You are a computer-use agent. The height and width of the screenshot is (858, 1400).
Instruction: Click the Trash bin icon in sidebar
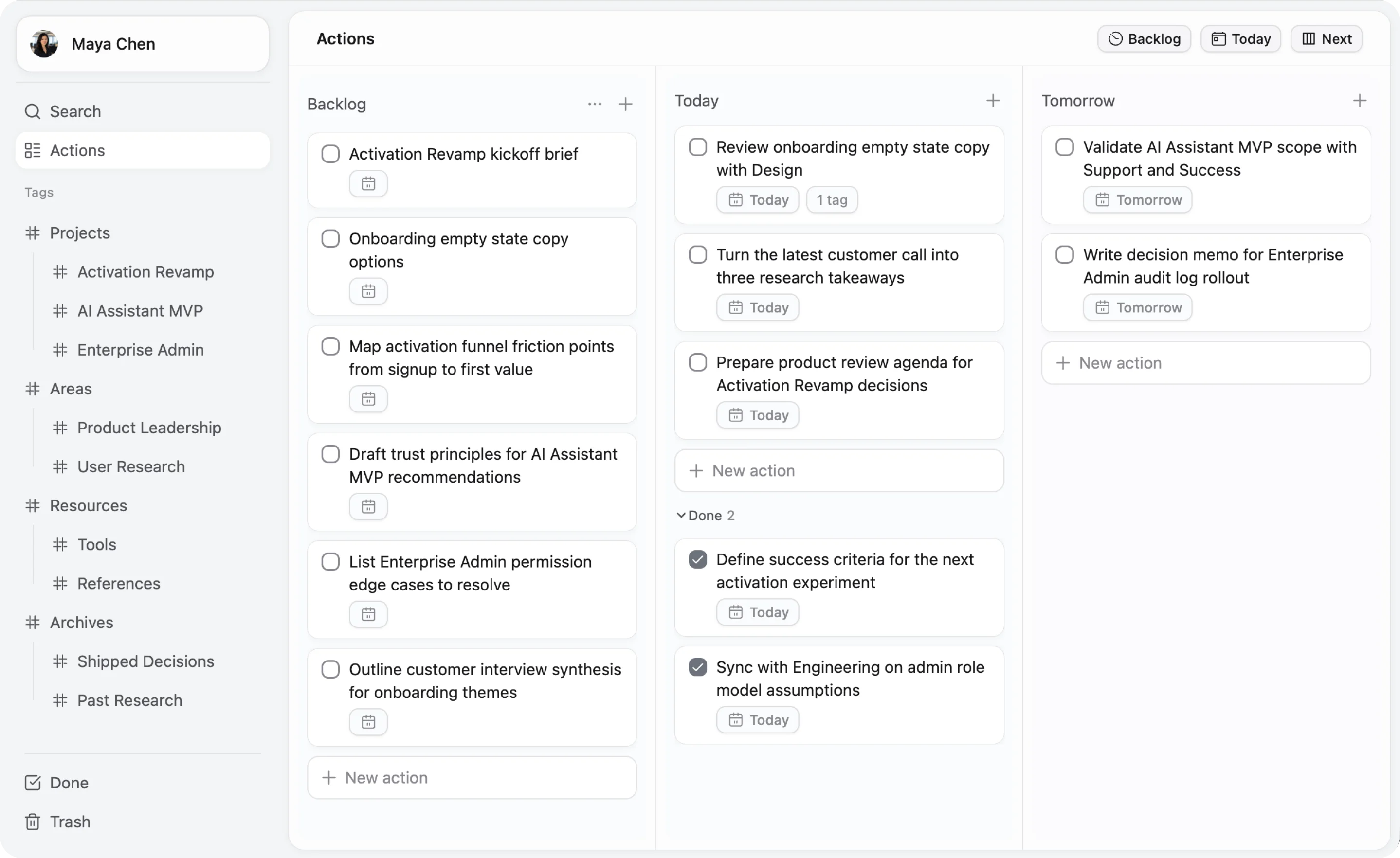click(x=33, y=822)
